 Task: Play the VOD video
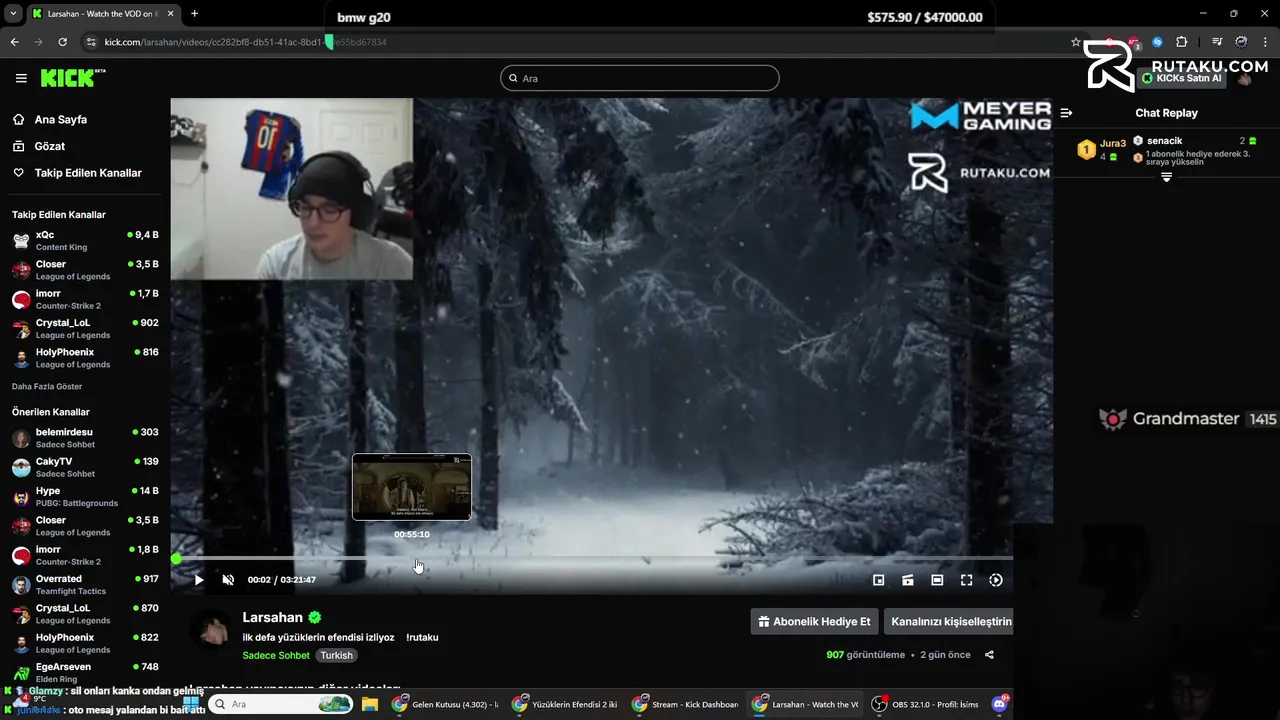(199, 580)
